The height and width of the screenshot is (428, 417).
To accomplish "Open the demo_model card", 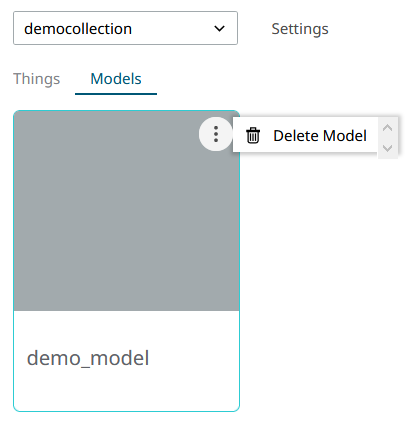I will point(126,261).
